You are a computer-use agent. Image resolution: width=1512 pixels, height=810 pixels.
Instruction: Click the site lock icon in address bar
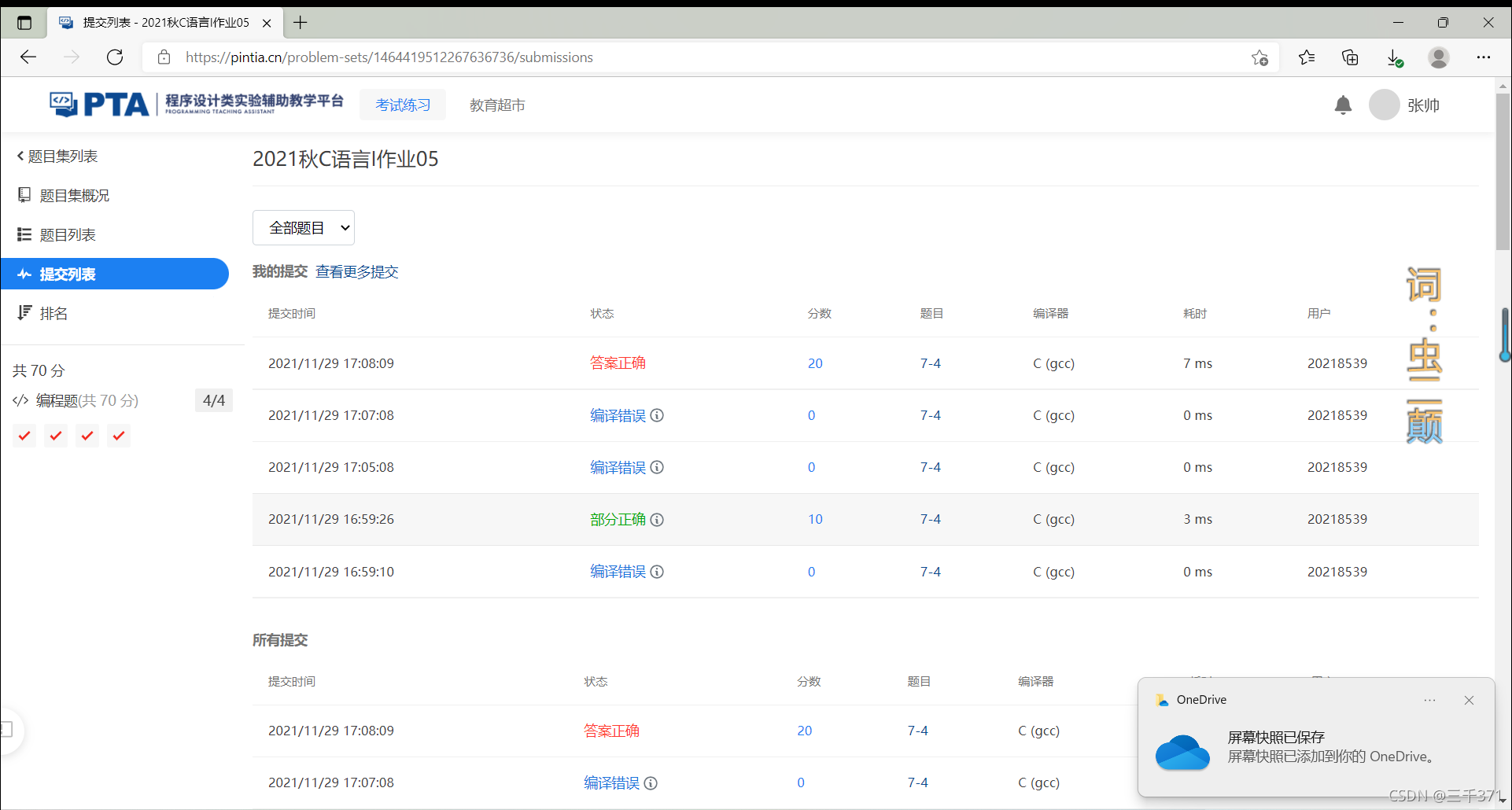(164, 57)
